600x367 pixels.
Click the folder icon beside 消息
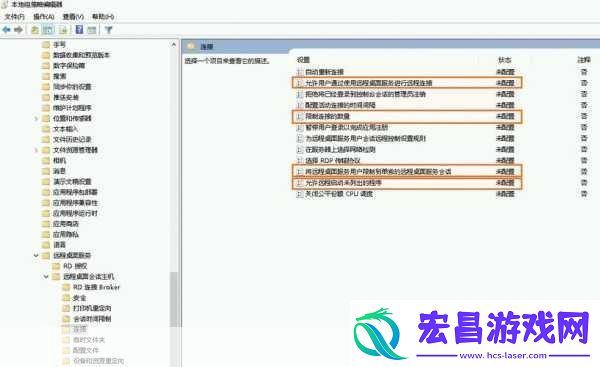tap(46, 171)
